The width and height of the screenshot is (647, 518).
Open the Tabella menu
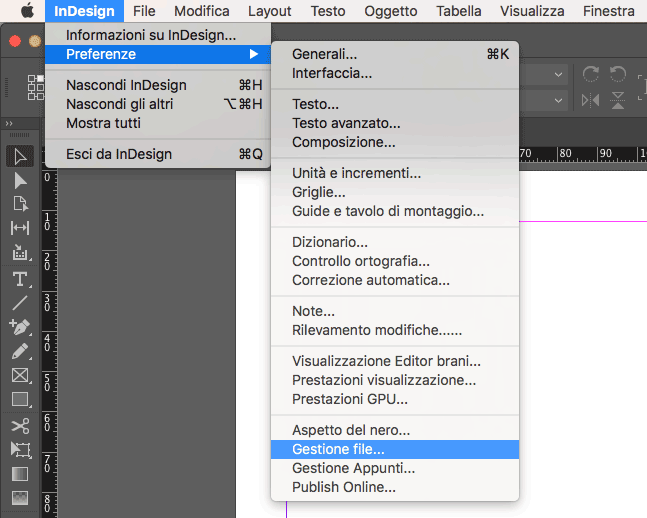click(458, 11)
